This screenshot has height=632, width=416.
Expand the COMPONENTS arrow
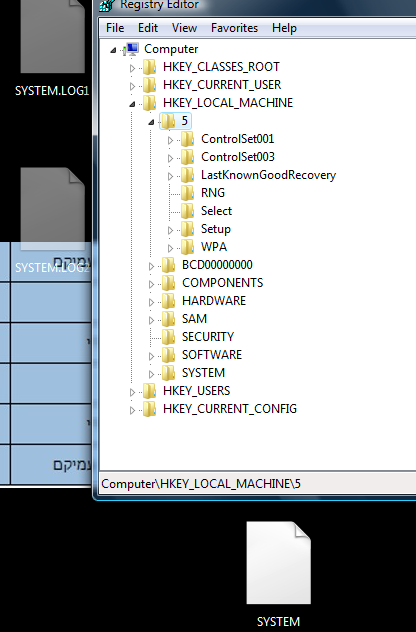(151, 284)
